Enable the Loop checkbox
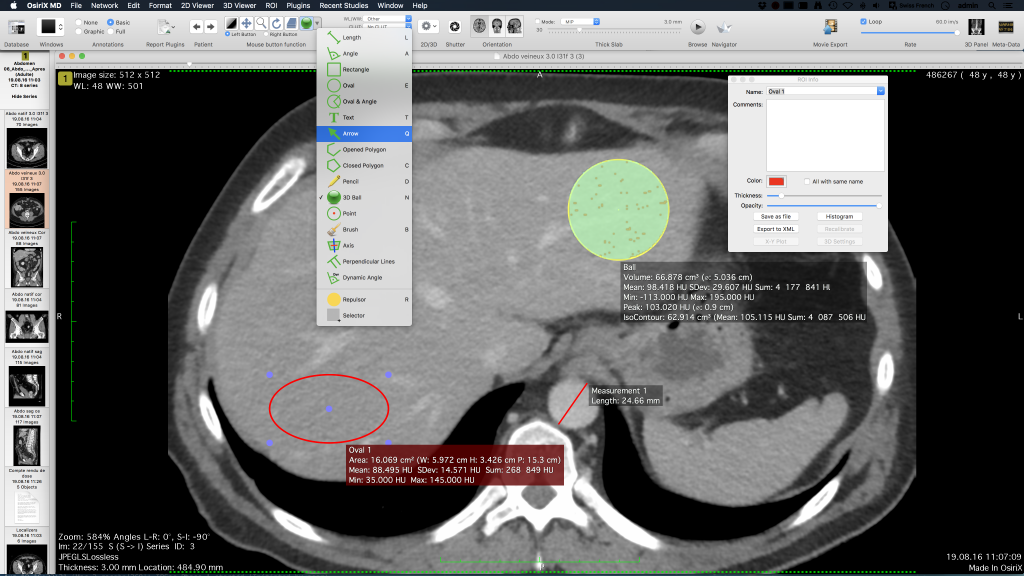 (864, 22)
